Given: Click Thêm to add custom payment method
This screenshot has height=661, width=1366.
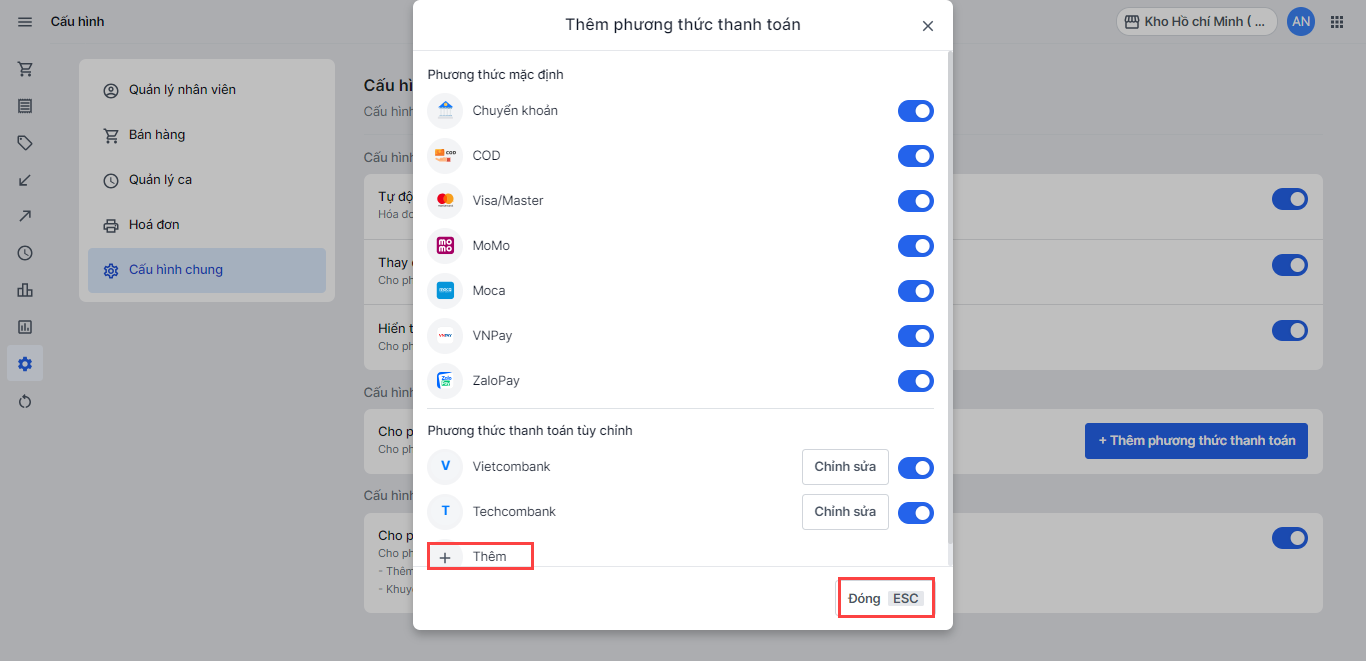Looking at the screenshot, I should pyautogui.click(x=480, y=557).
